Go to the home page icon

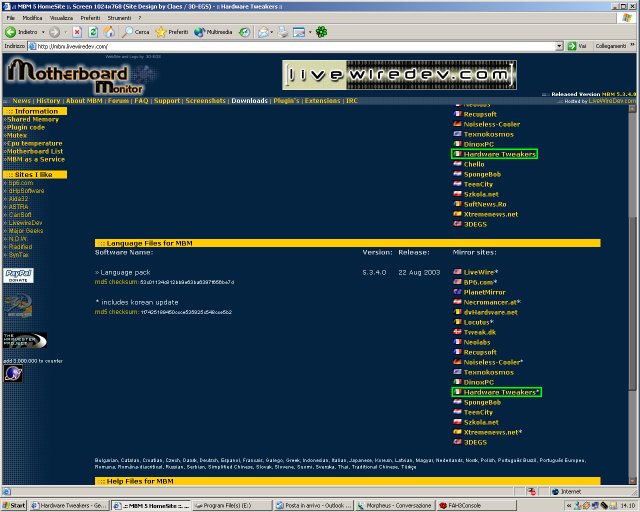[x=109, y=32]
